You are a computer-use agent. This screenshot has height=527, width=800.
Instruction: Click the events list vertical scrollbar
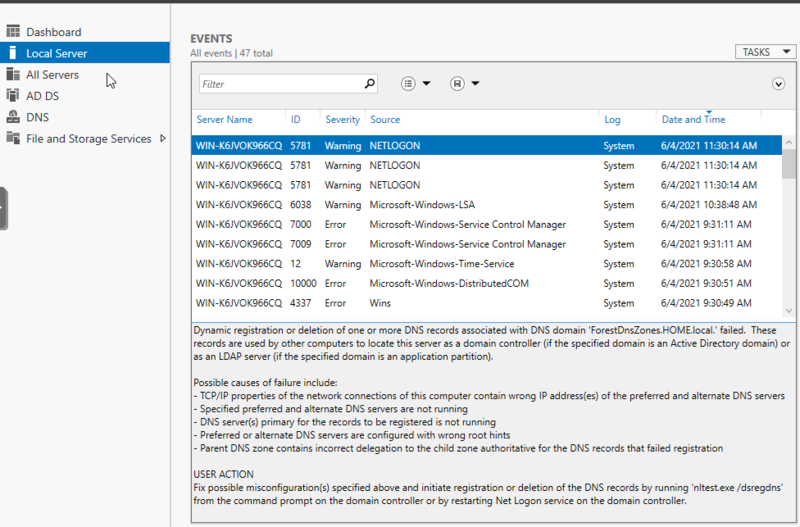pyautogui.click(x=789, y=230)
